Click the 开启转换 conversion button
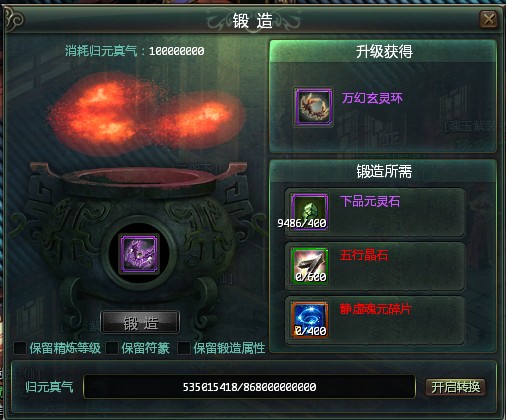Viewport: 506px width, 420px height. pyautogui.click(x=455, y=387)
